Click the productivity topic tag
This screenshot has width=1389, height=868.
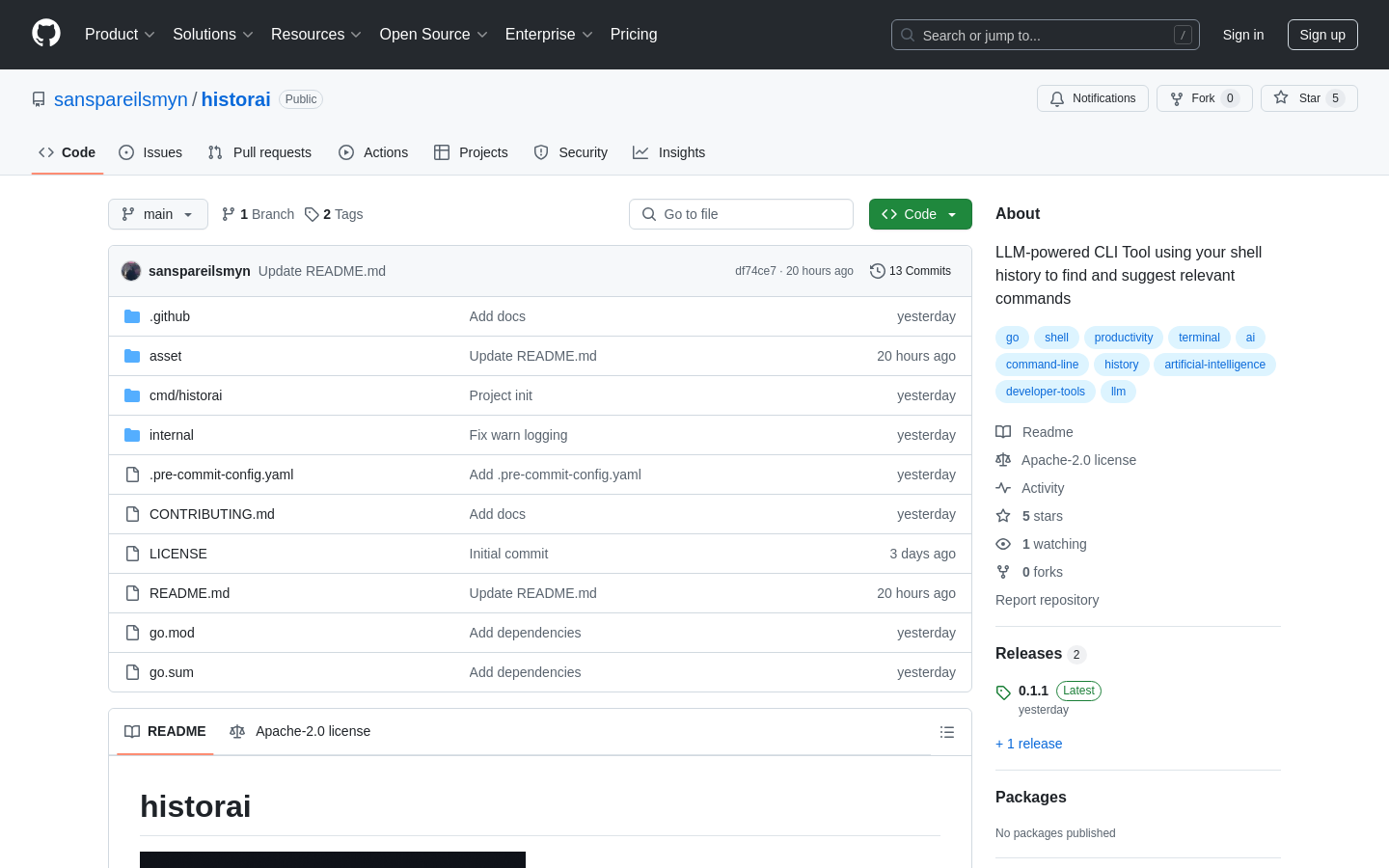1124,338
